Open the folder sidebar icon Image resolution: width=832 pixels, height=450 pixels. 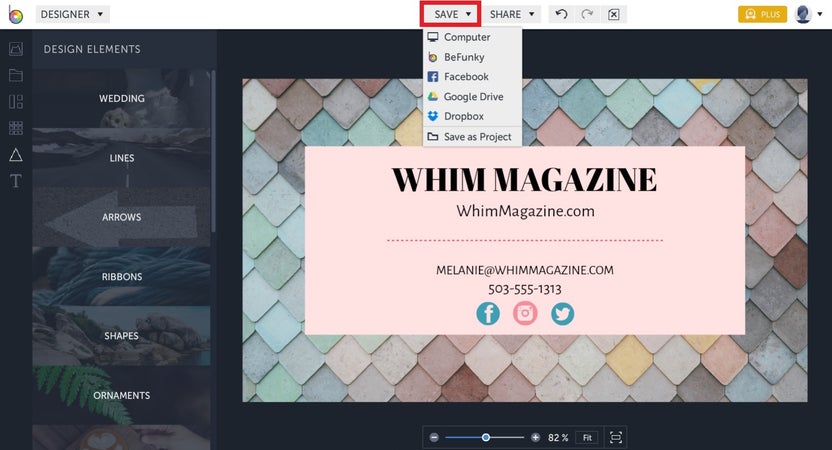[16, 75]
